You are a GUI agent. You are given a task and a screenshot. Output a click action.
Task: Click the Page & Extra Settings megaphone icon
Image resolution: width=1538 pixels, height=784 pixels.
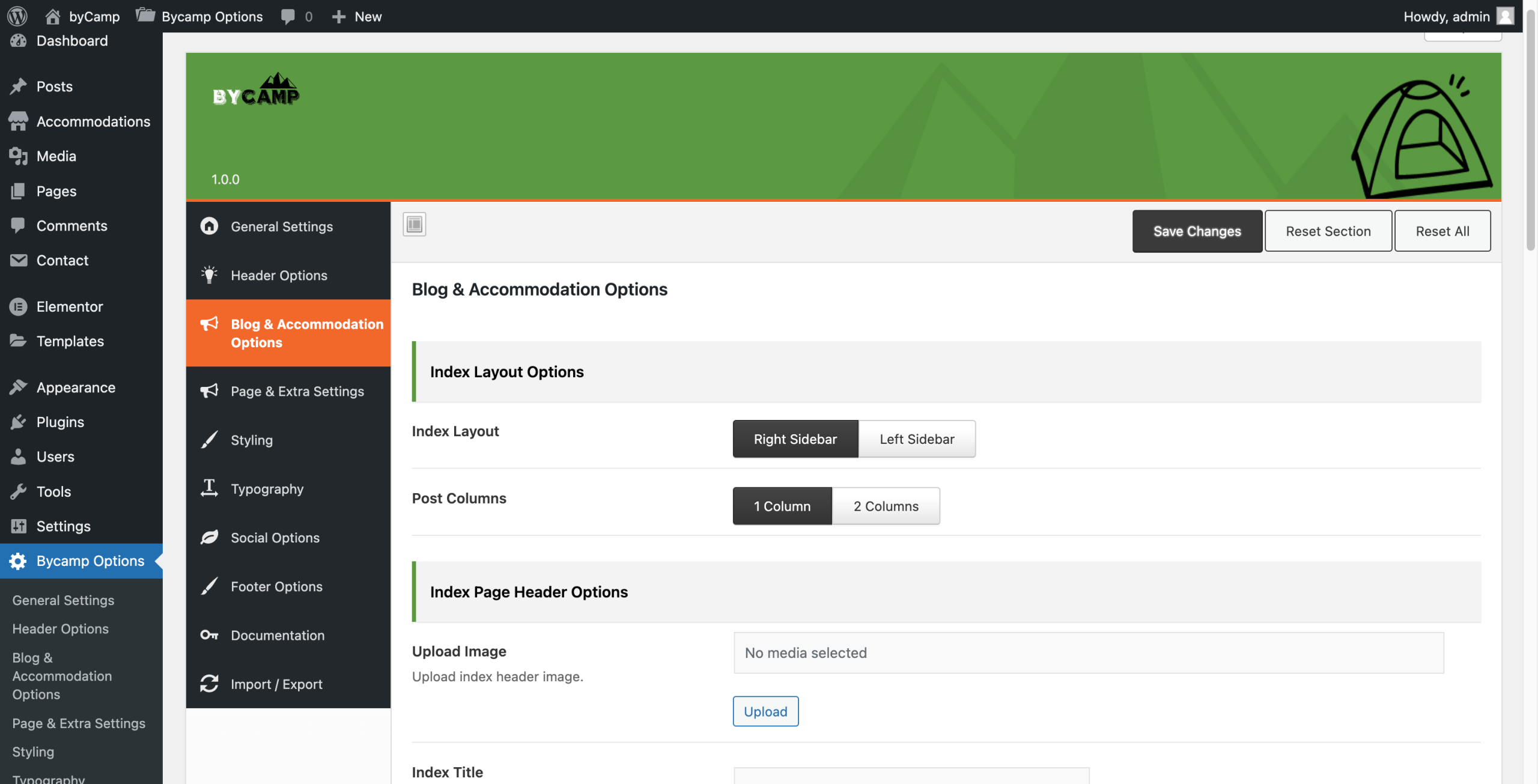pyautogui.click(x=209, y=390)
